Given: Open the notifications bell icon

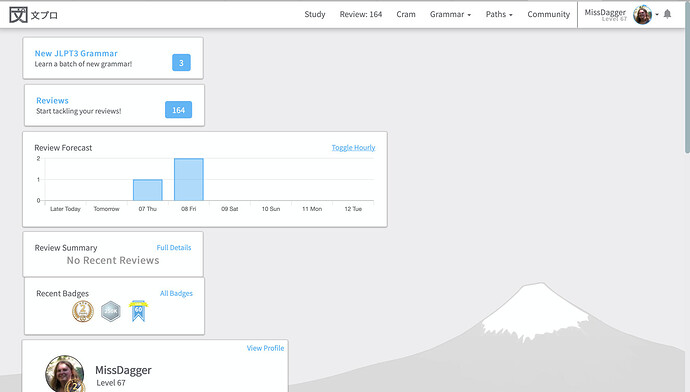Looking at the screenshot, I should [x=667, y=14].
